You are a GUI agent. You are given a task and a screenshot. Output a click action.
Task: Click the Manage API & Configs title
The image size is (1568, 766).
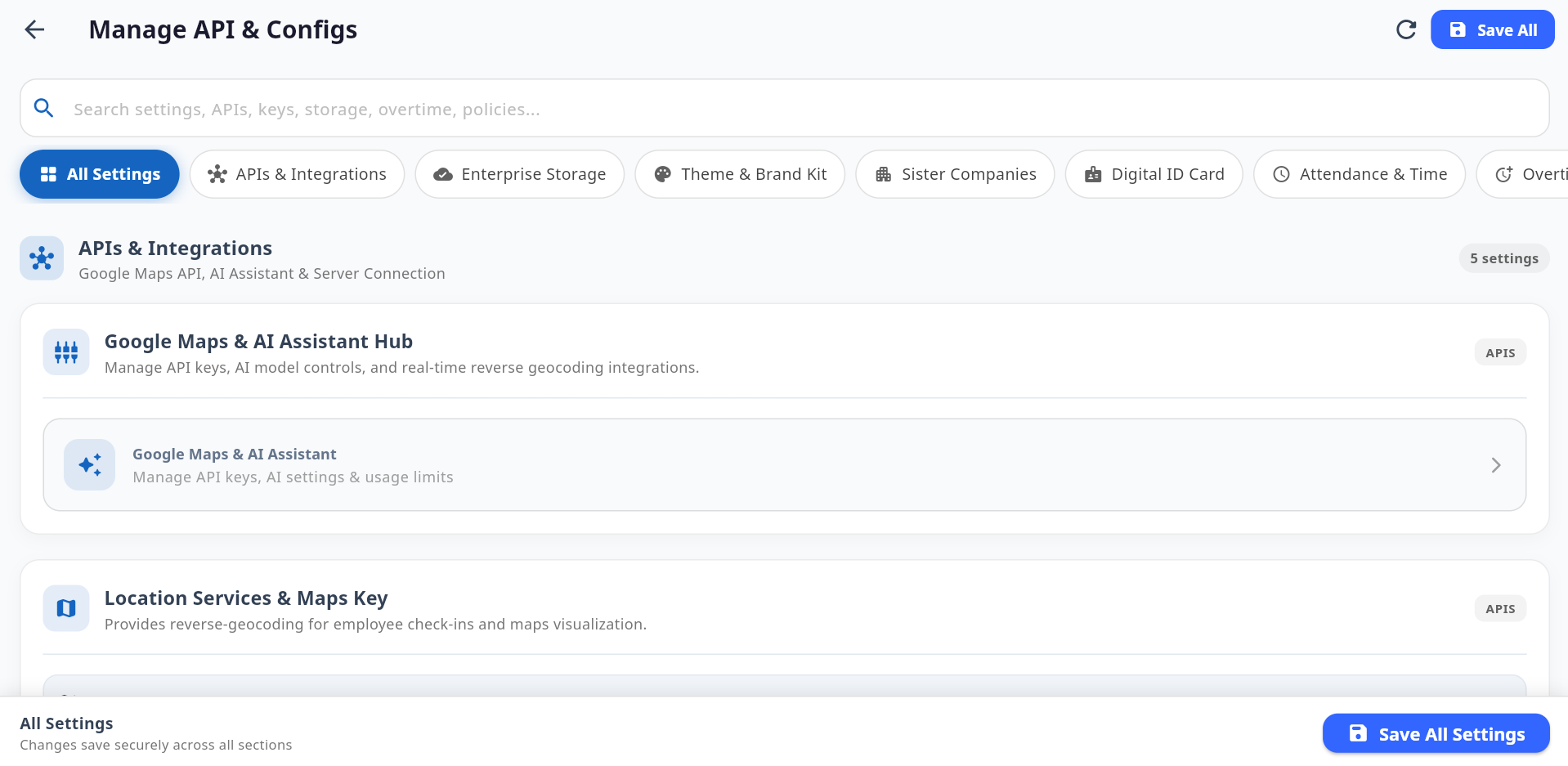(223, 30)
